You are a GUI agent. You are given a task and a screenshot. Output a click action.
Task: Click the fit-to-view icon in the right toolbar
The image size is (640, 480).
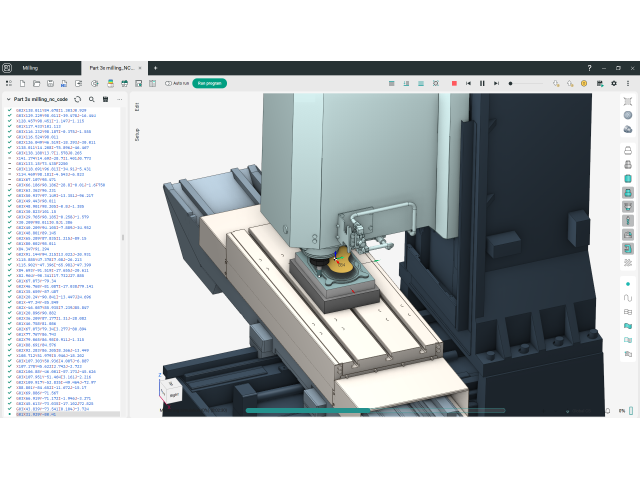point(627,102)
